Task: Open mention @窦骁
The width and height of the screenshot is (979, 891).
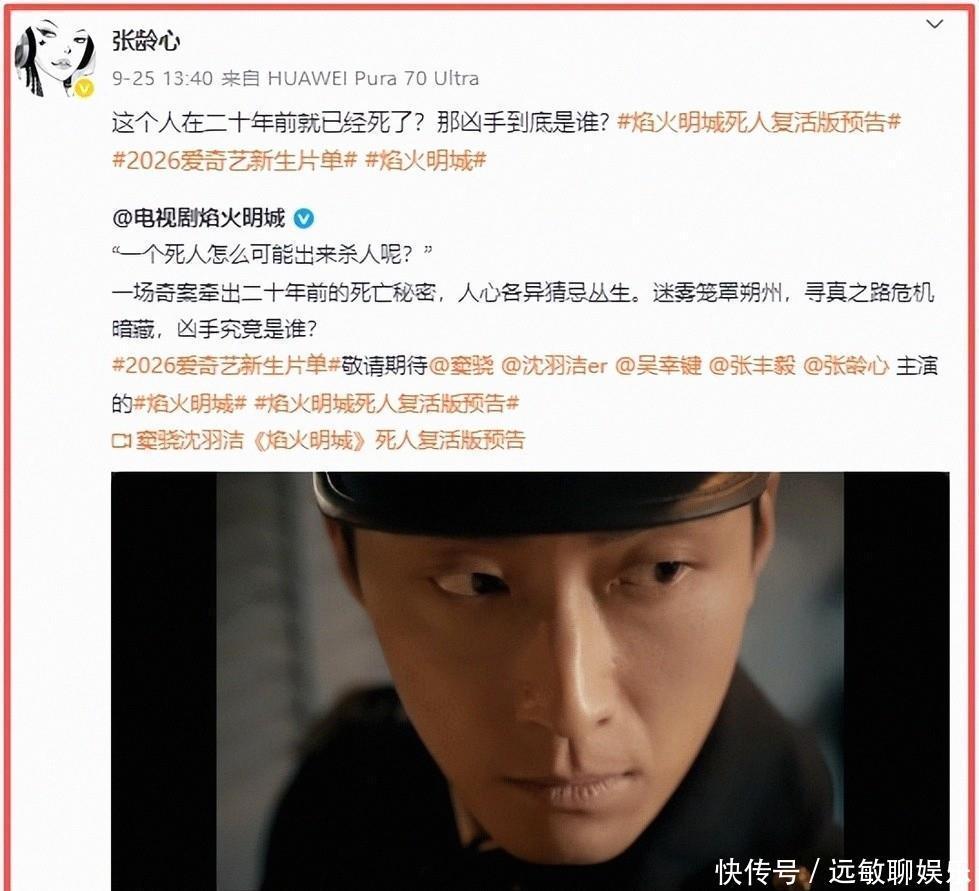Action: 461,365
